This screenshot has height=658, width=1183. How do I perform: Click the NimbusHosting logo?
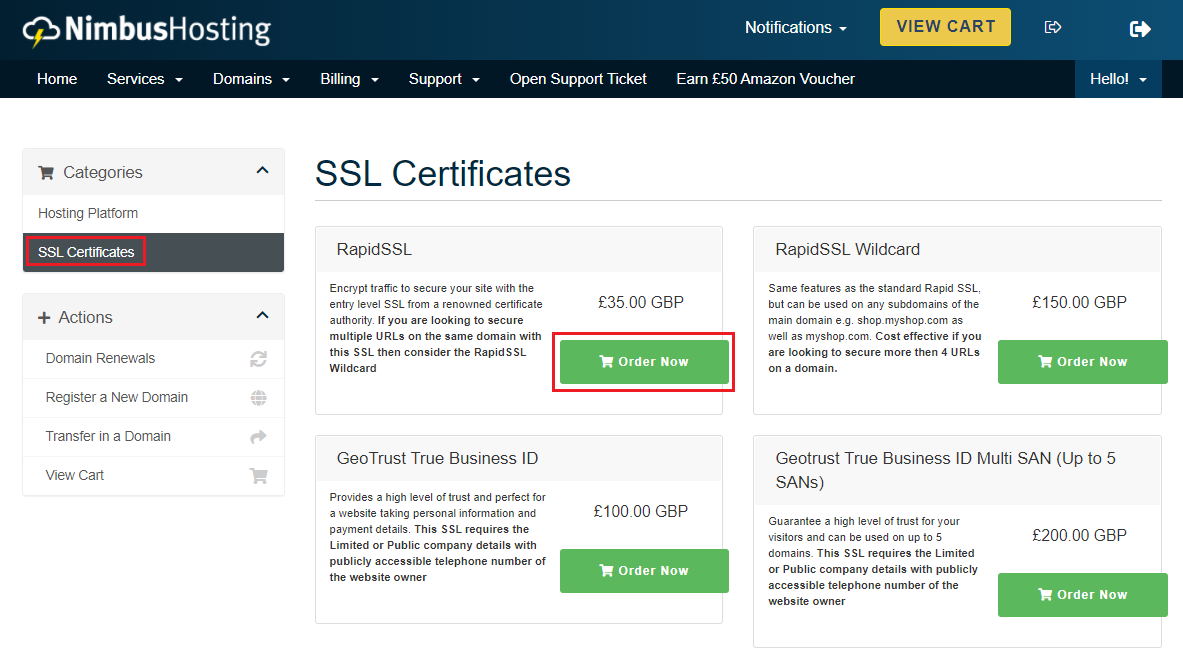coord(146,30)
